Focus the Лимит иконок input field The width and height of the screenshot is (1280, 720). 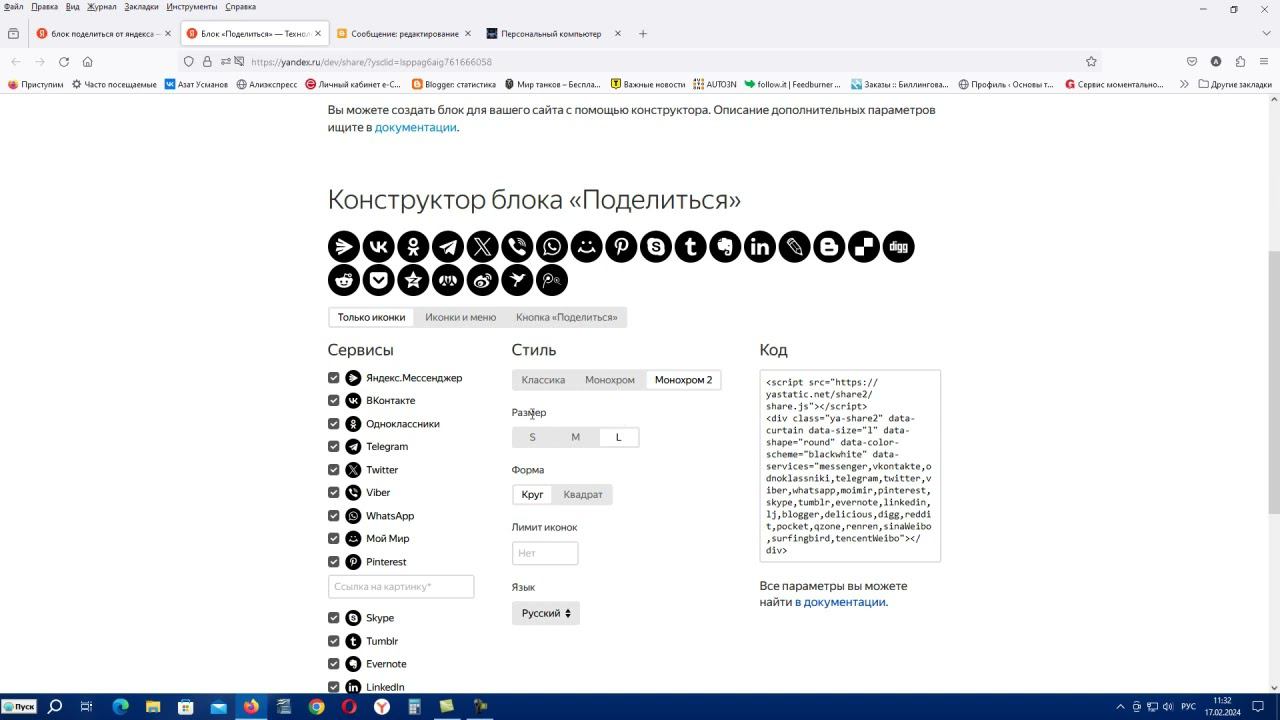click(x=545, y=553)
